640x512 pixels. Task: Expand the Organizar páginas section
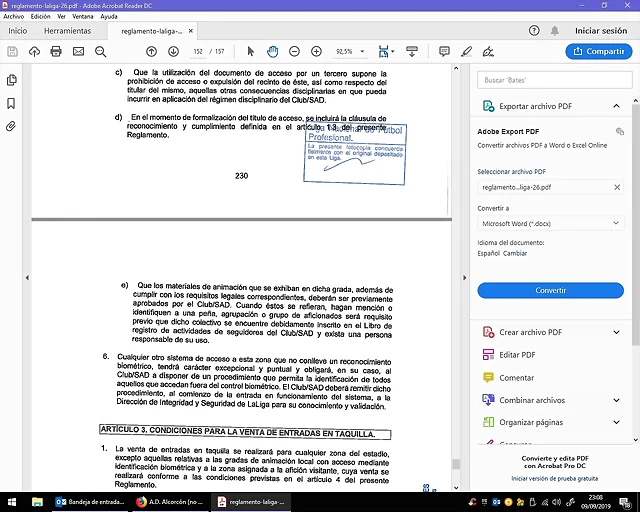click(616, 422)
